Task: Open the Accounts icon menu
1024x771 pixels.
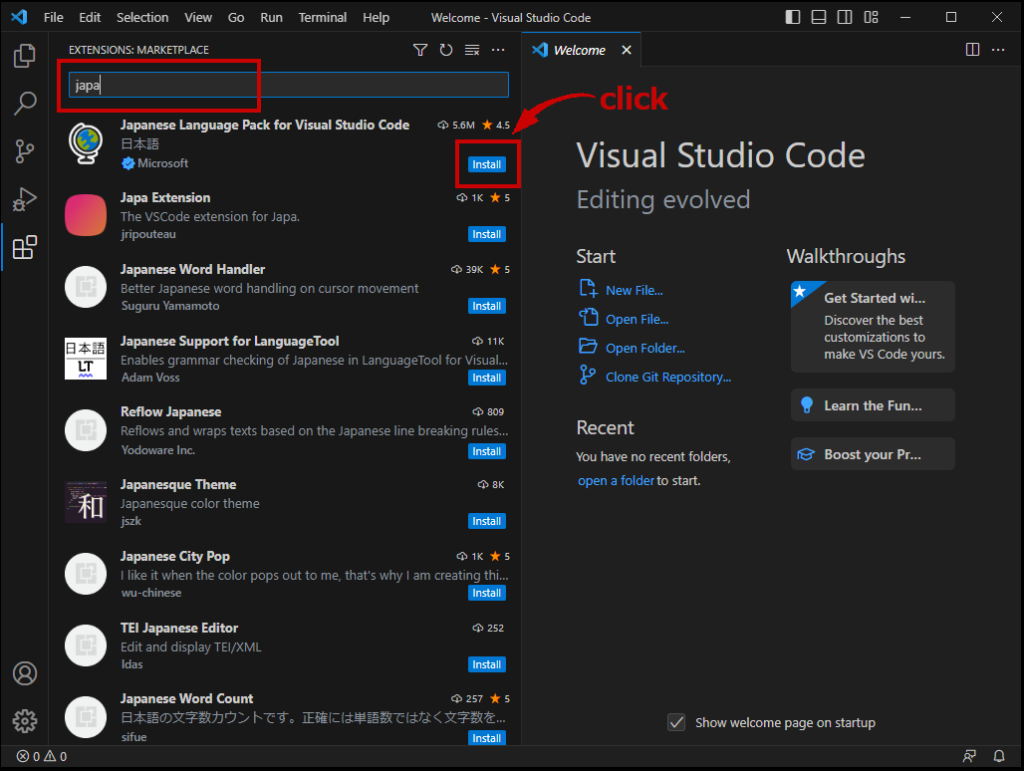Action: pyautogui.click(x=25, y=673)
